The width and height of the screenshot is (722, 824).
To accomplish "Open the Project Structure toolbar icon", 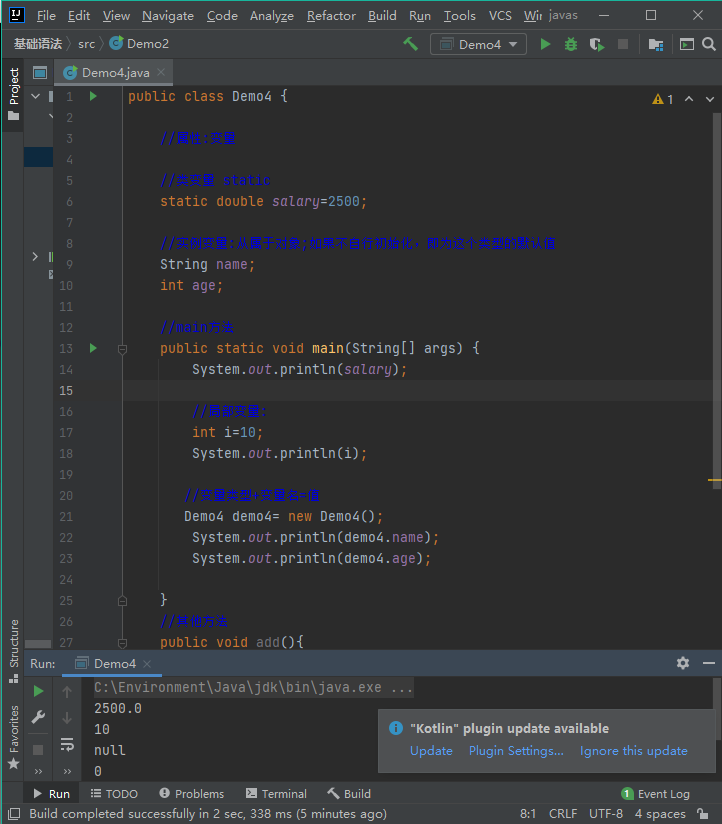I will tap(656, 44).
